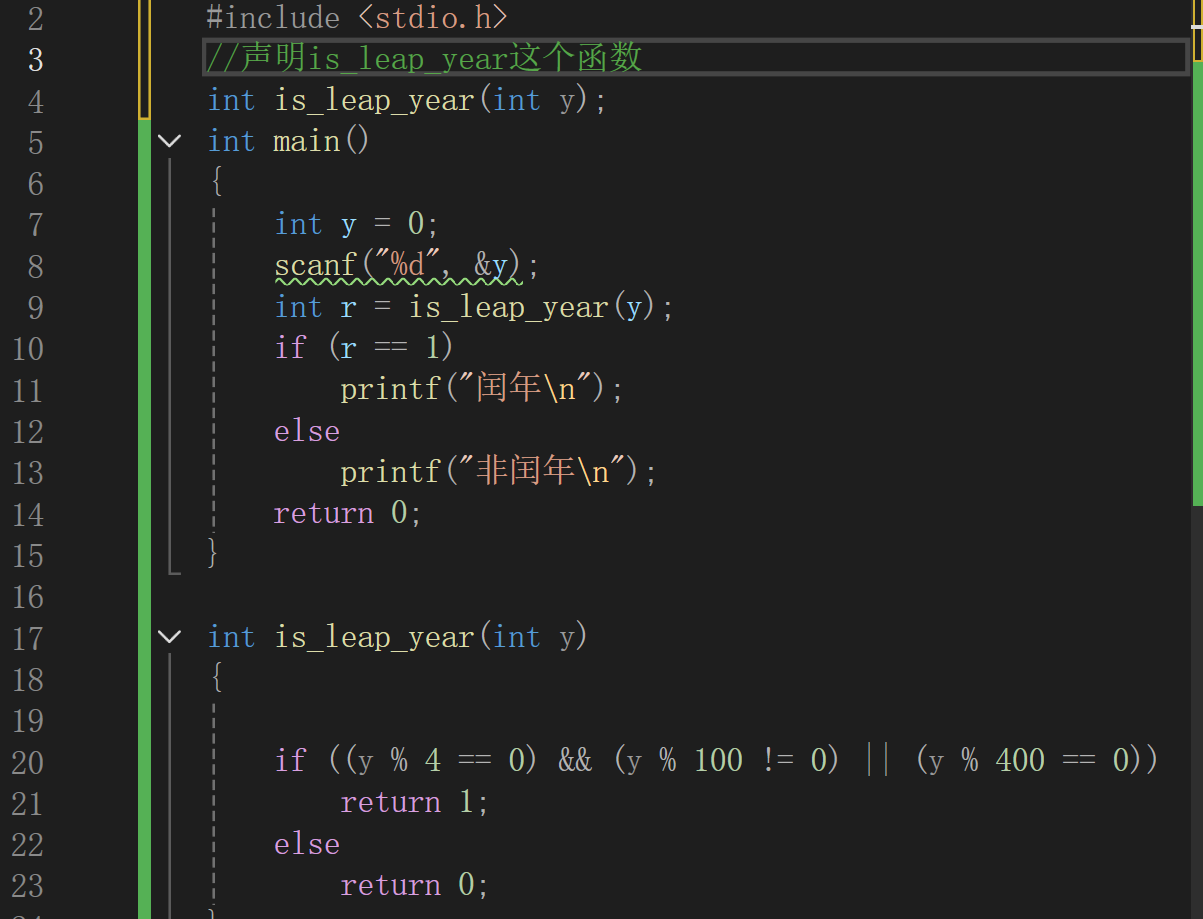This screenshot has width=1203, height=919.
Task: Click line number 12 in the gutter
Action: tap(28, 432)
